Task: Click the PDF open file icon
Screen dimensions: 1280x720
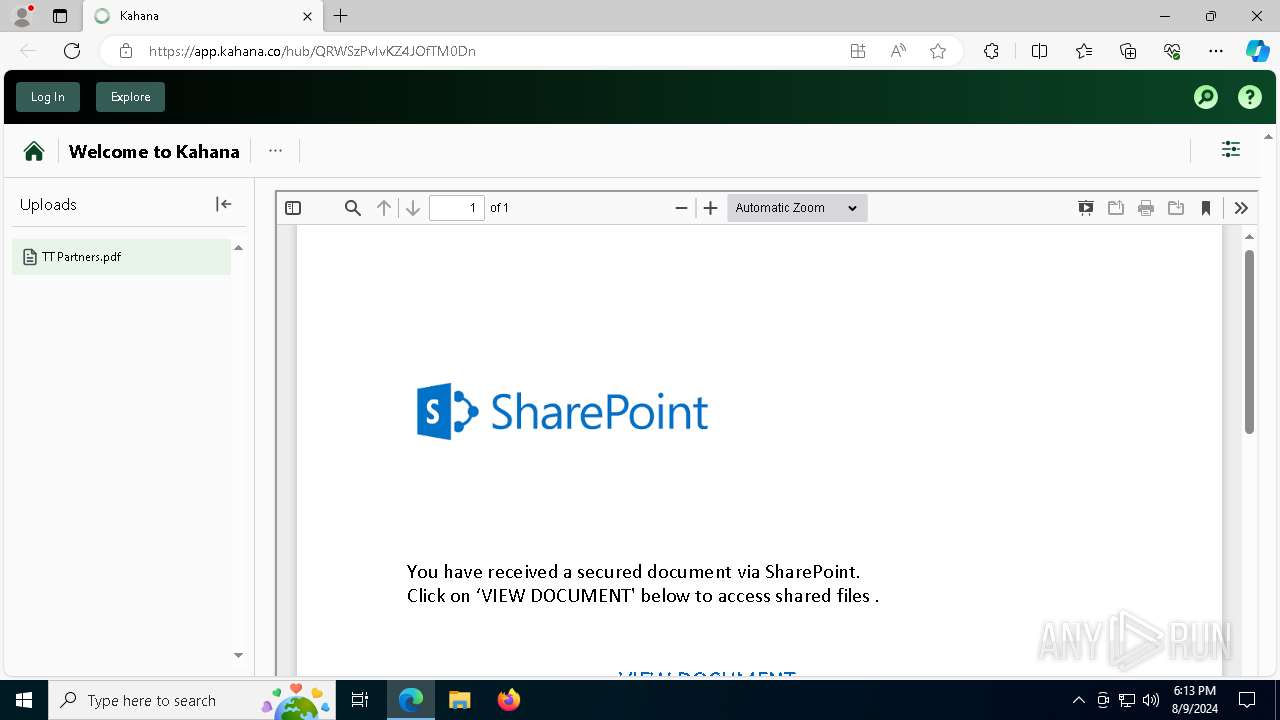Action: [1116, 208]
